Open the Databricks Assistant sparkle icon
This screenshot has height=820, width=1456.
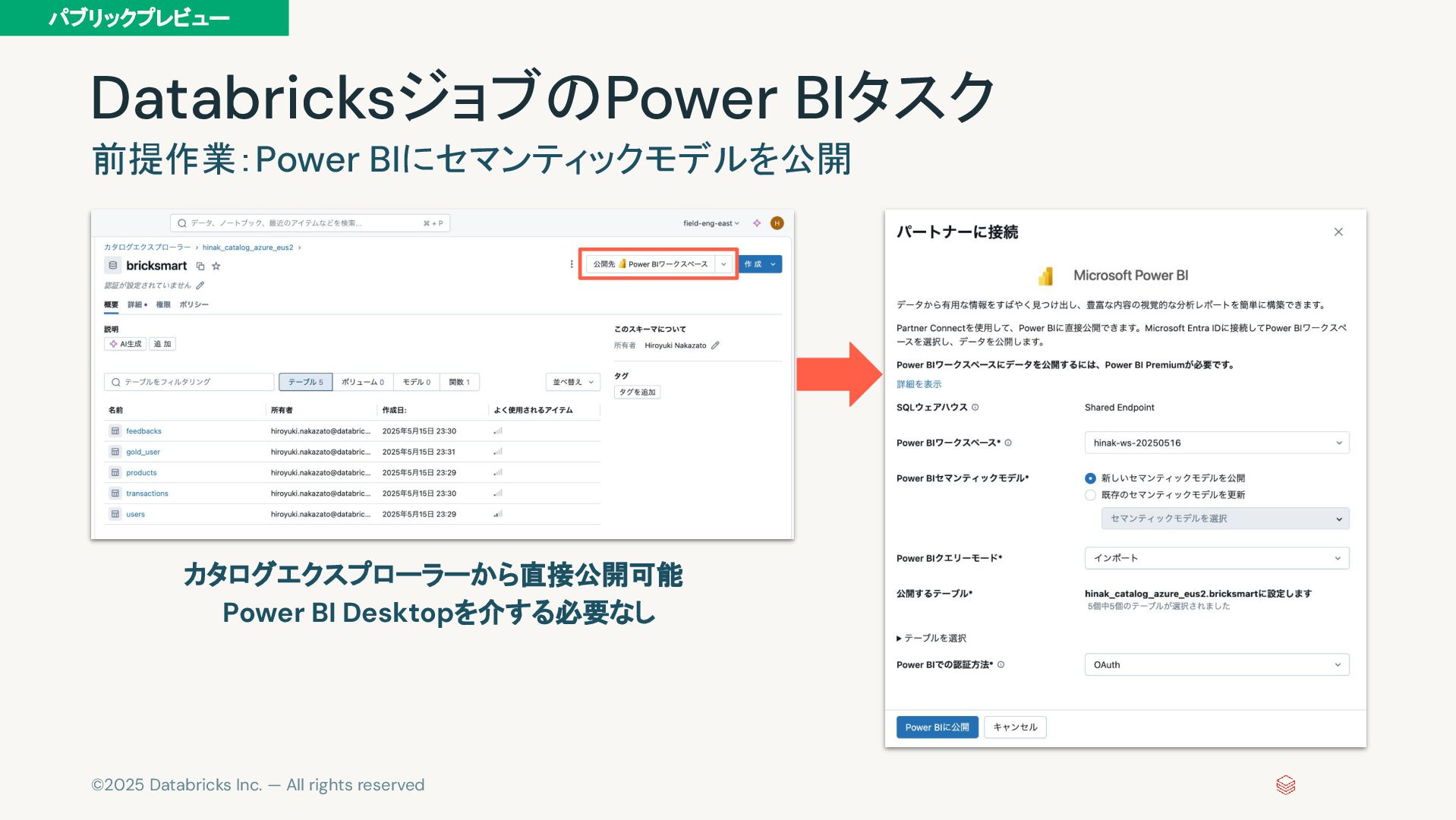[x=757, y=223]
